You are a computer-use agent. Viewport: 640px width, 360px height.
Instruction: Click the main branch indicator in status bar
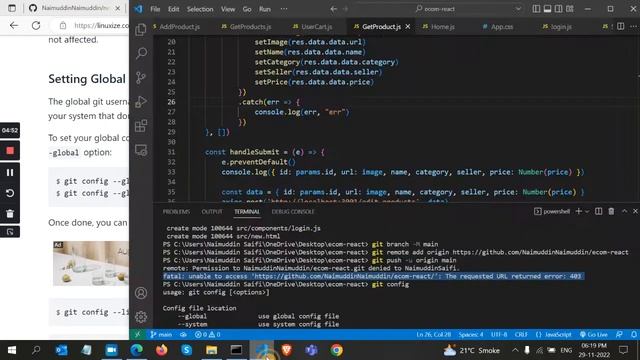[x=161, y=334]
